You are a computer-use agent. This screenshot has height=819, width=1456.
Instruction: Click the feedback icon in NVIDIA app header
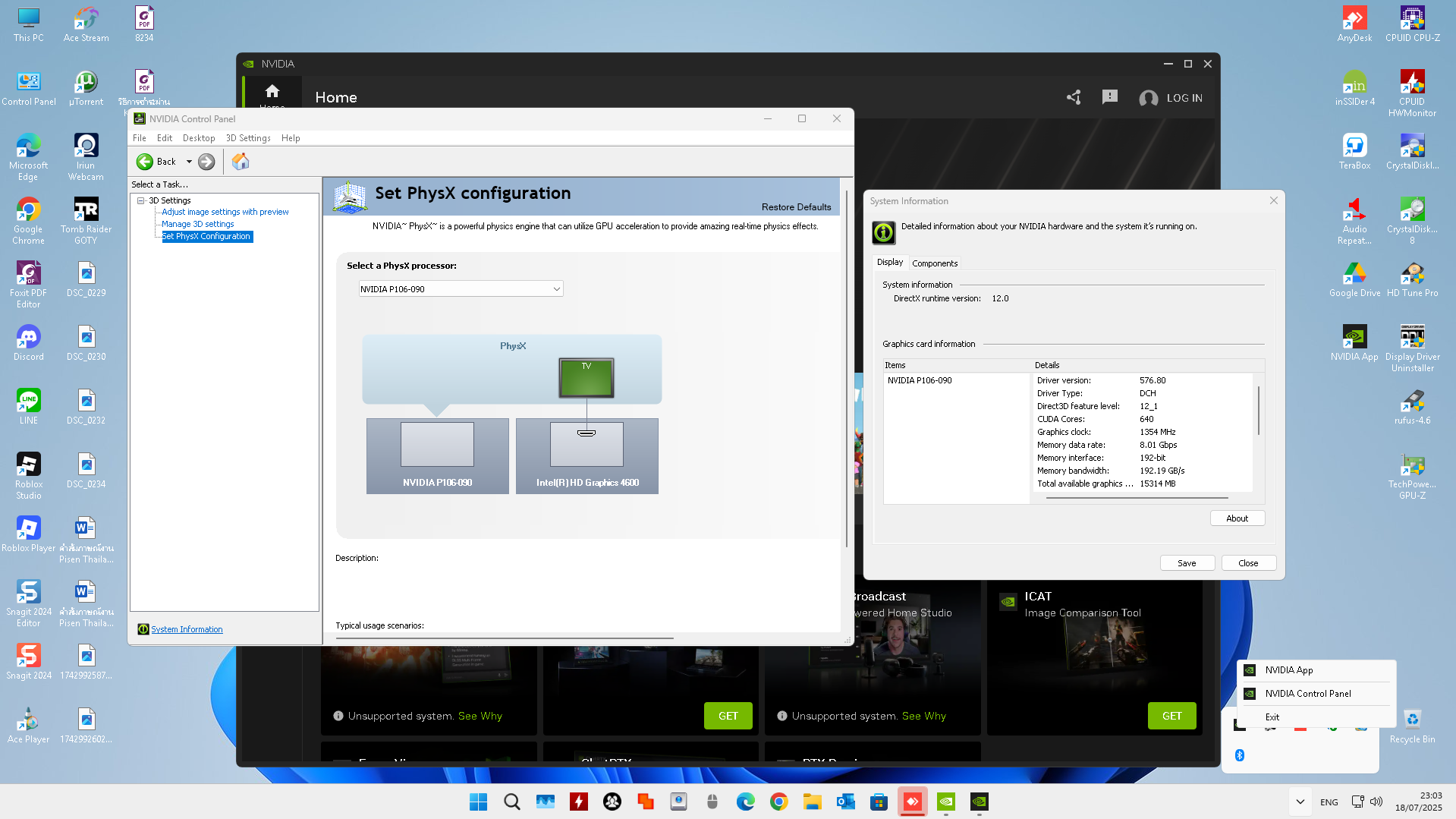(1109, 97)
